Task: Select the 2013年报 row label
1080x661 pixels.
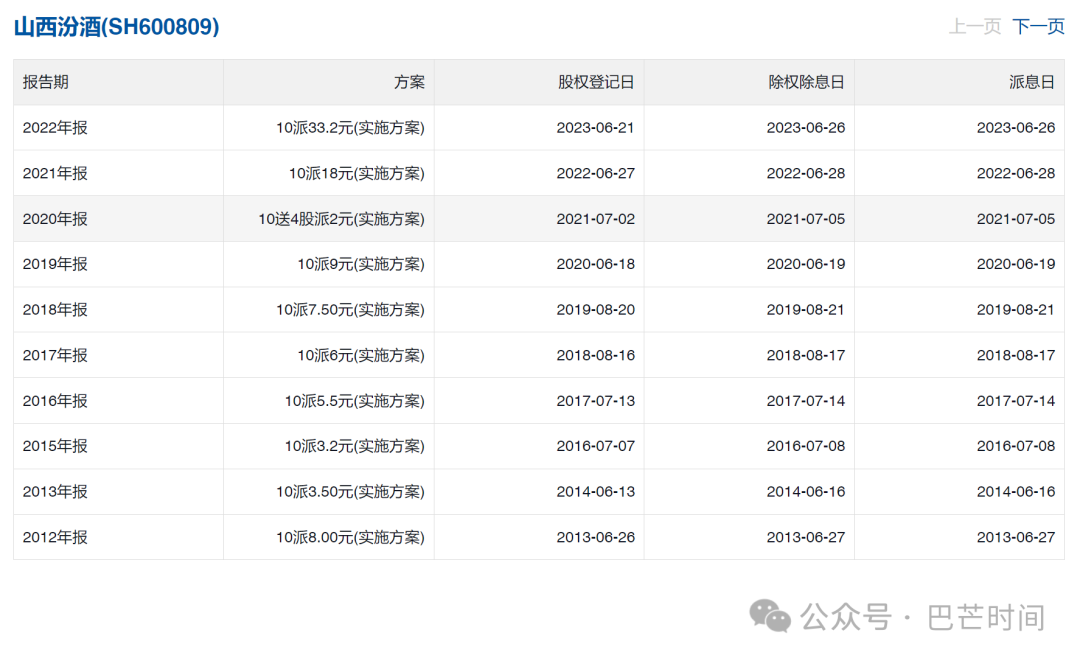Action: pos(55,492)
